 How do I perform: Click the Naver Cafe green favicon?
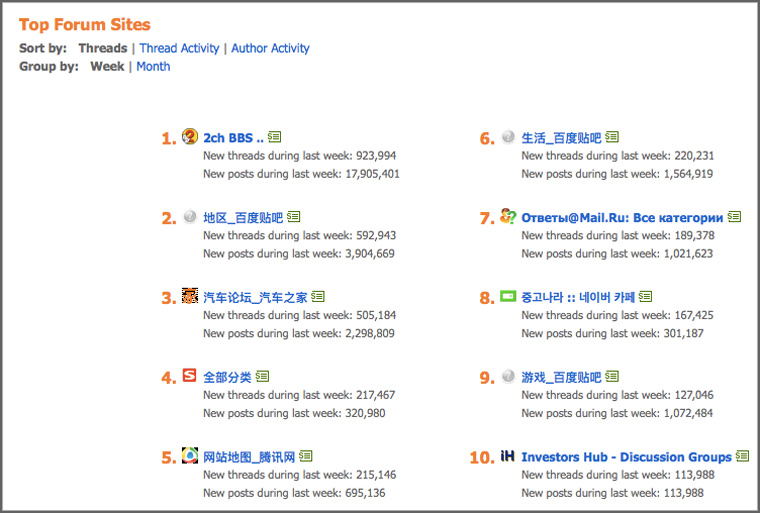coord(508,296)
